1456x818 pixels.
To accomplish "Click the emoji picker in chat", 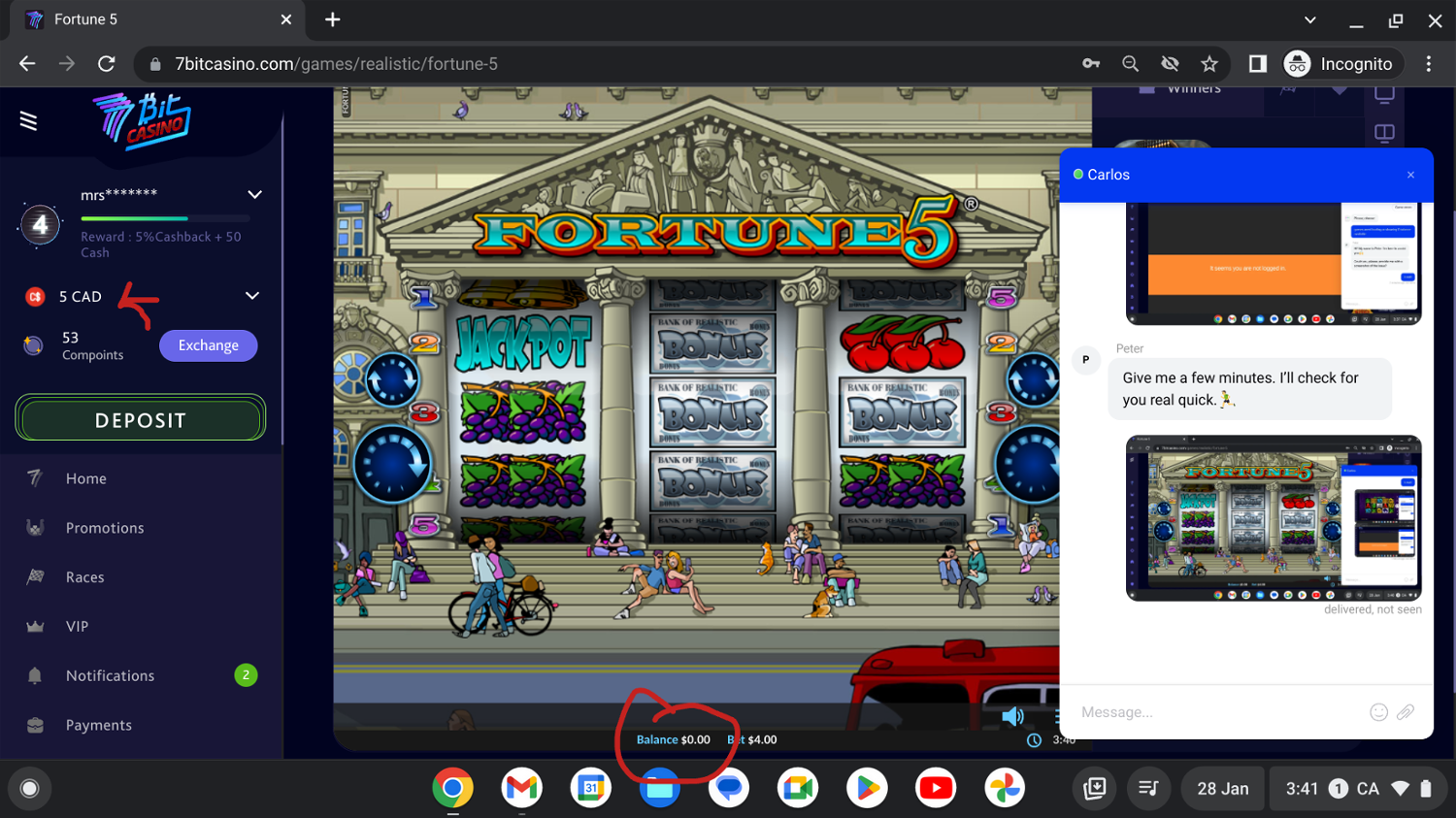I will 1377,712.
